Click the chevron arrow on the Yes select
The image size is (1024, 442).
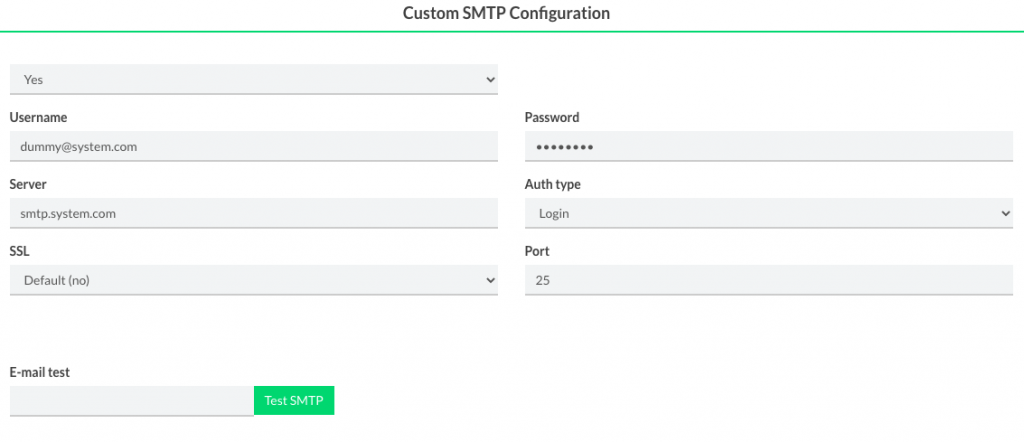490,79
